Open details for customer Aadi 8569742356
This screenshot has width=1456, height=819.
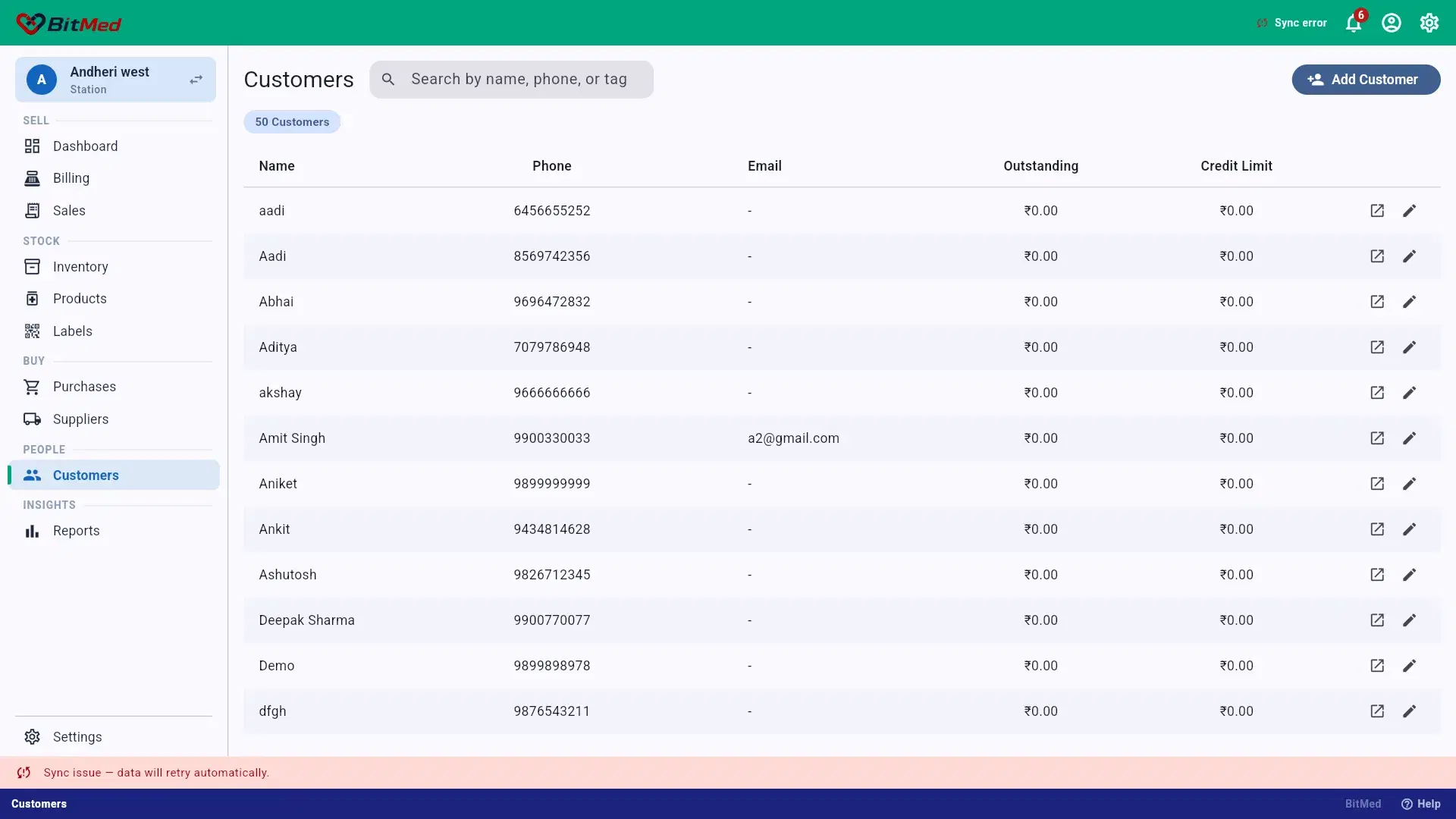1377,256
